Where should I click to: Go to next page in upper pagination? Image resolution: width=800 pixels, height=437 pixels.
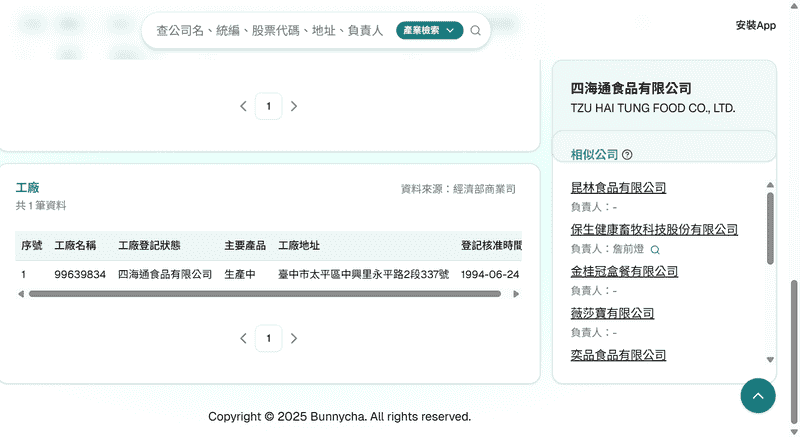pos(293,106)
